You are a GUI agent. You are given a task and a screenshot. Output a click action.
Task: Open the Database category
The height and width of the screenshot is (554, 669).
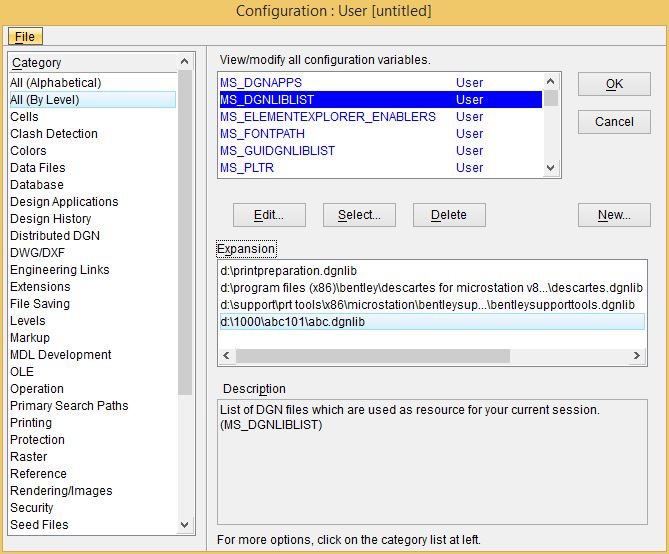pos(92,185)
